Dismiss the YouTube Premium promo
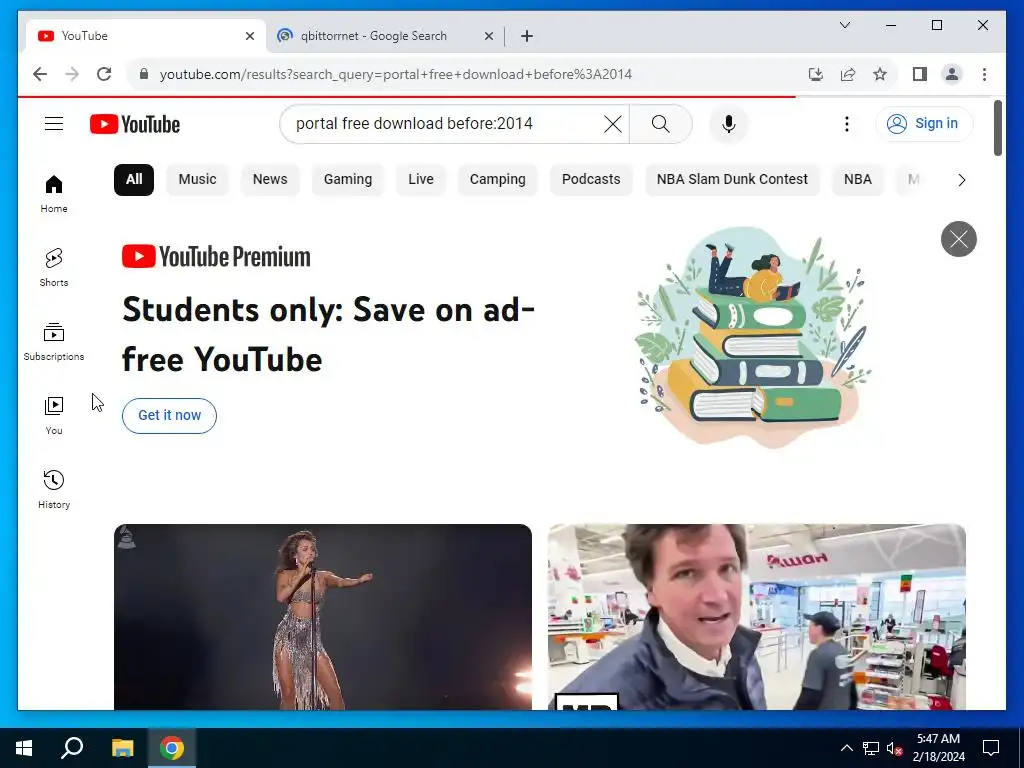Image resolution: width=1024 pixels, height=768 pixels. (959, 239)
